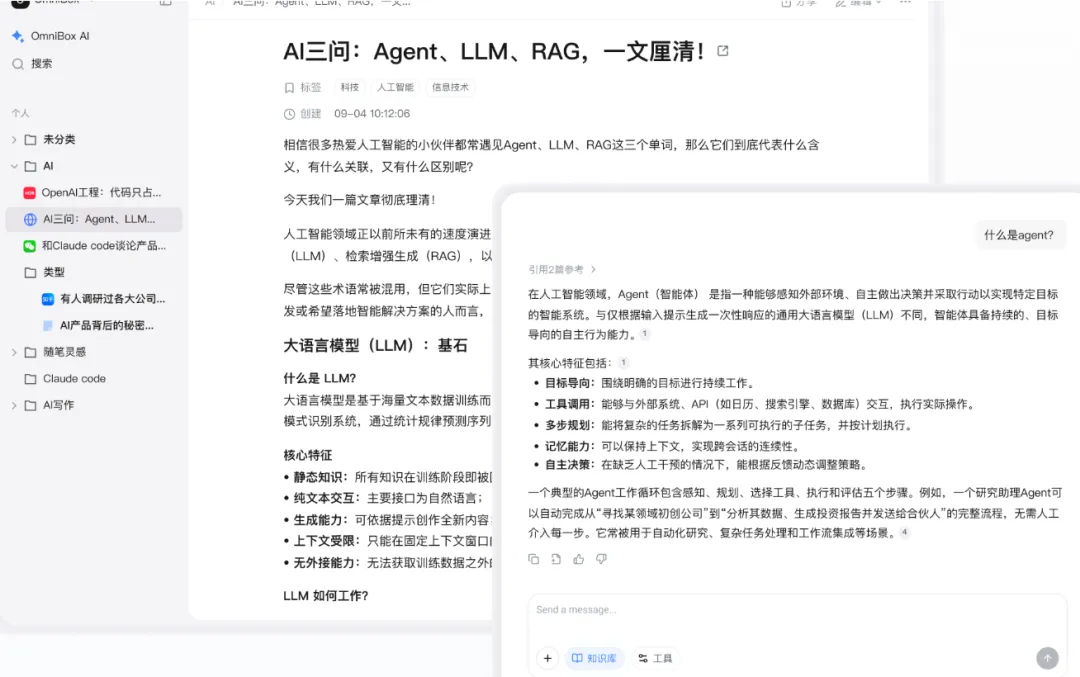
Task: Select the AI三问：Agent、LLM... page in sidebar
Action: point(93,219)
